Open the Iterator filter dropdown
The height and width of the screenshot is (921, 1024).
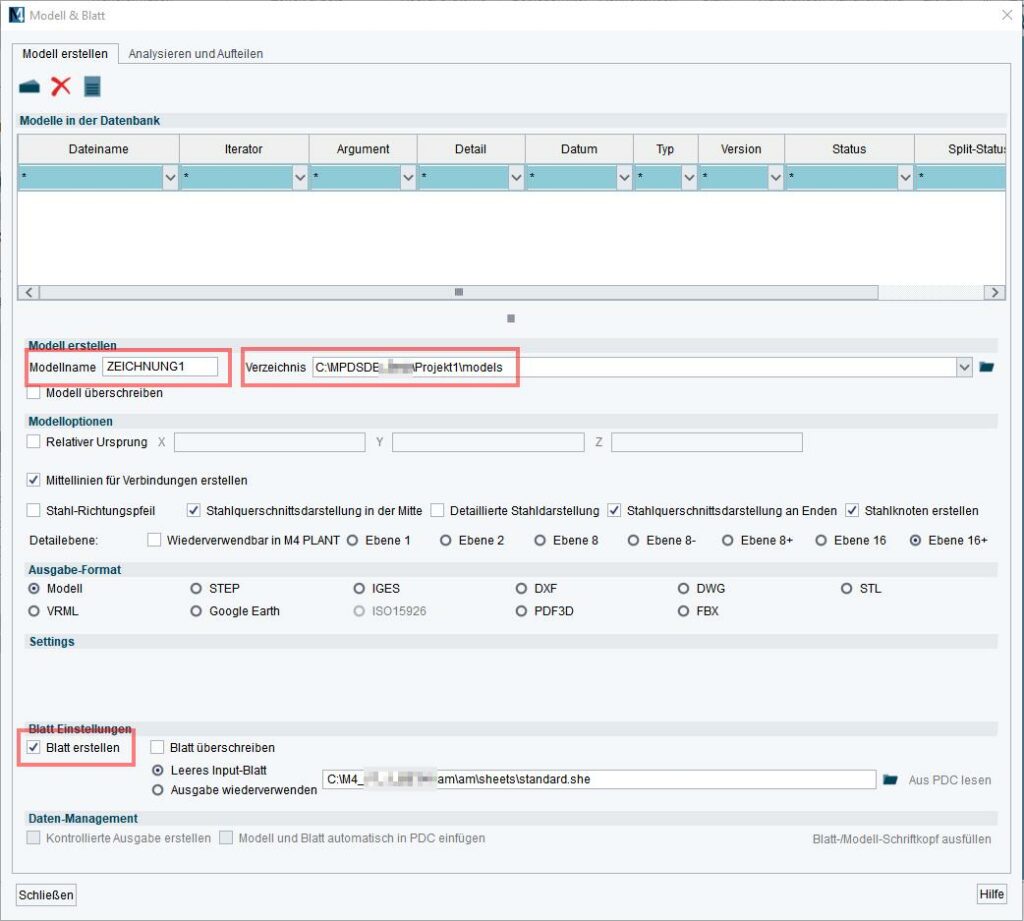[x=300, y=178]
